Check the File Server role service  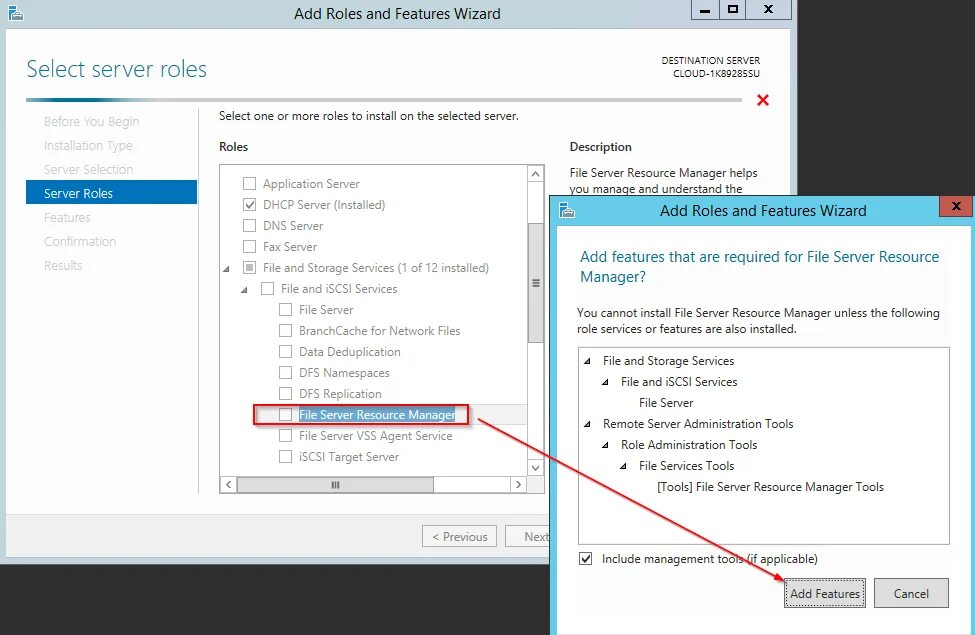(285, 310)
